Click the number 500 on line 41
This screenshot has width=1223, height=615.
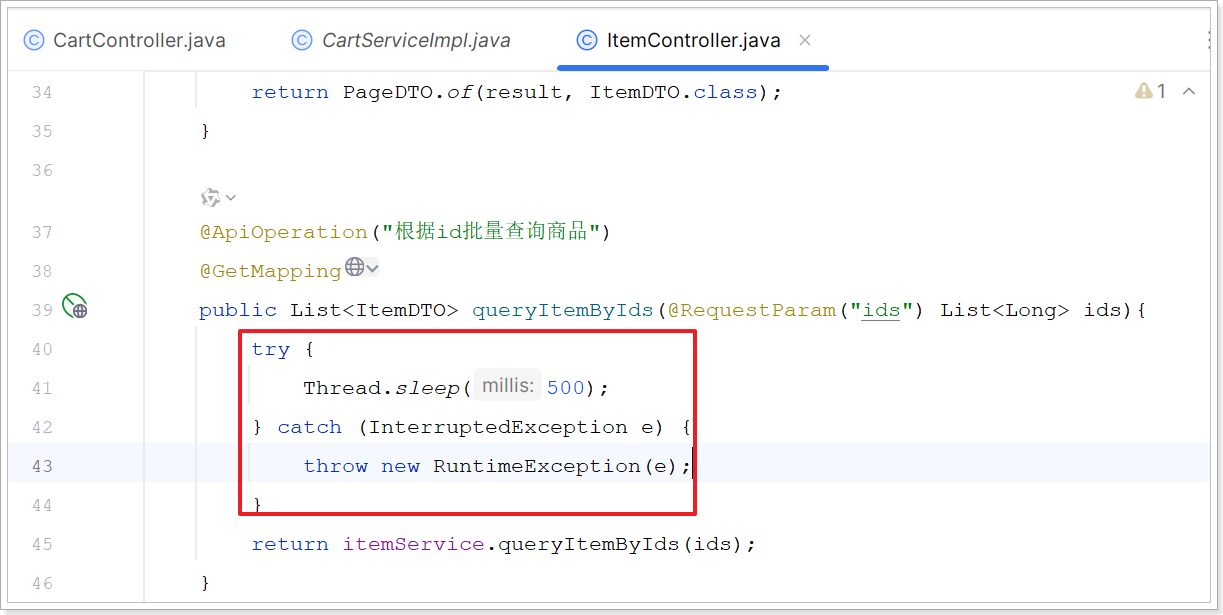566,388
